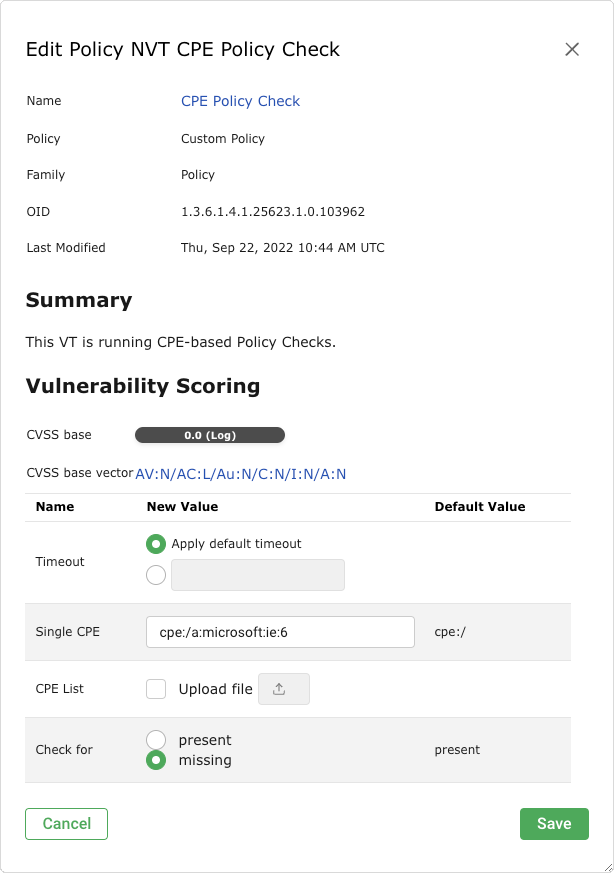Viewport: 614px width, 873px height.
Task: Click the custom timeout input field
Action: (258, 575)
